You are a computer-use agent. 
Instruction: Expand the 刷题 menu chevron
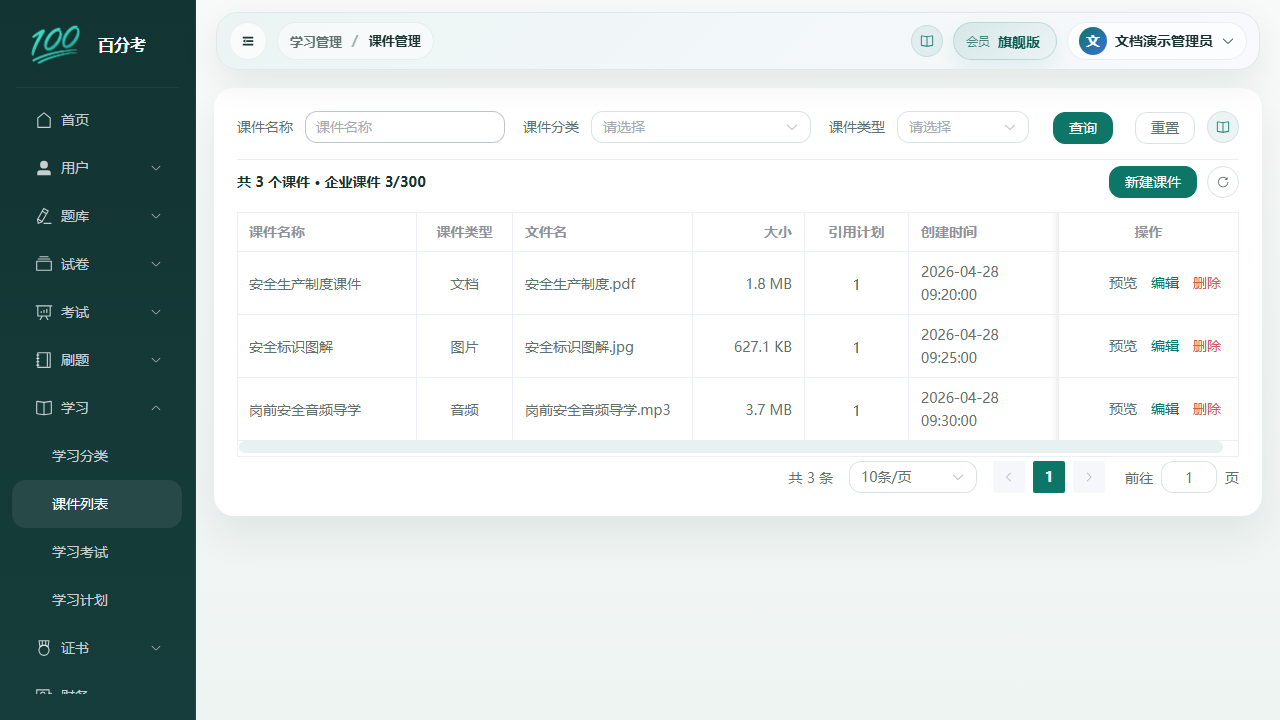tap(156, 360)
